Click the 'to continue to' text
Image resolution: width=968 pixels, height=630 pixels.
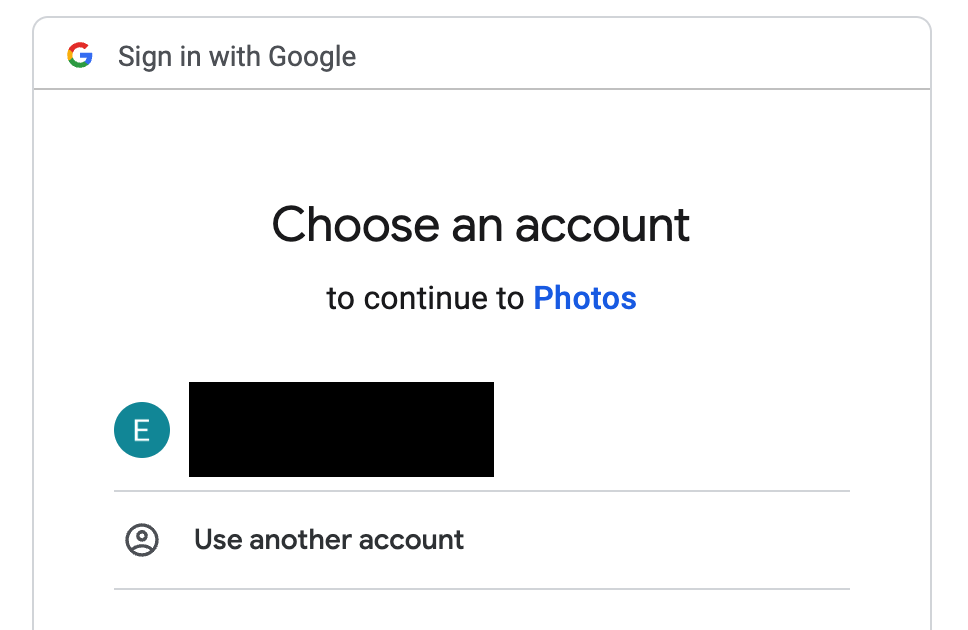pyautogui.click(x=425, y=298)
